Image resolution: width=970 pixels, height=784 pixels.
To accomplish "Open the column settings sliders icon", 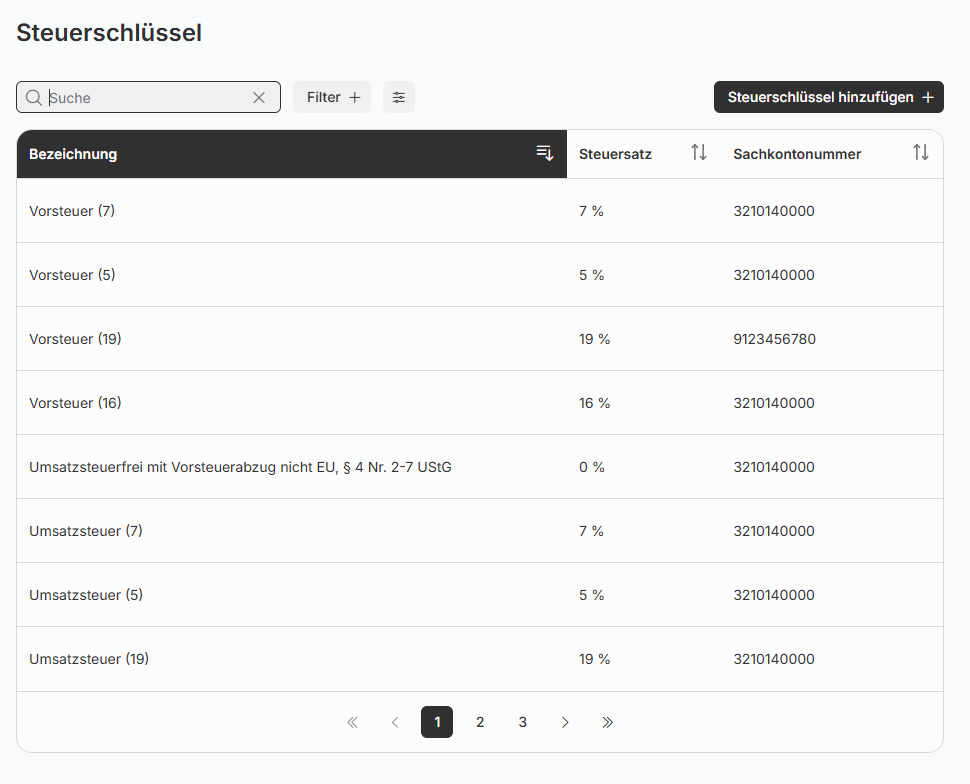I will (x=399, y=97).
